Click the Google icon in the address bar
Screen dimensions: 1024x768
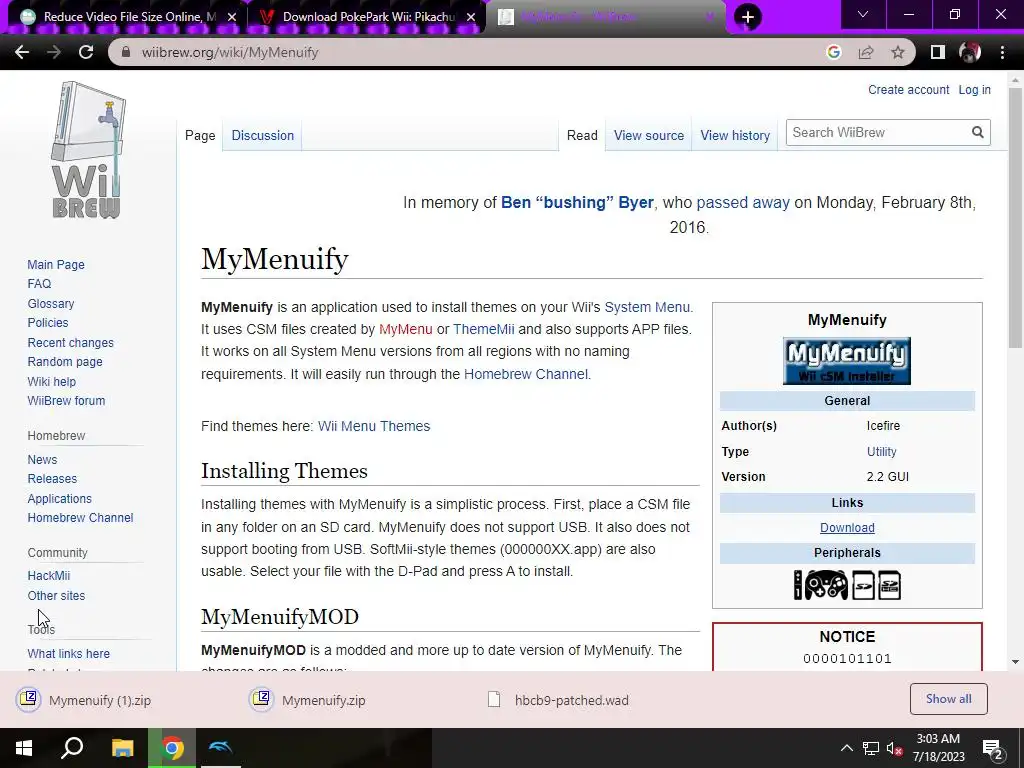(833, 52)
